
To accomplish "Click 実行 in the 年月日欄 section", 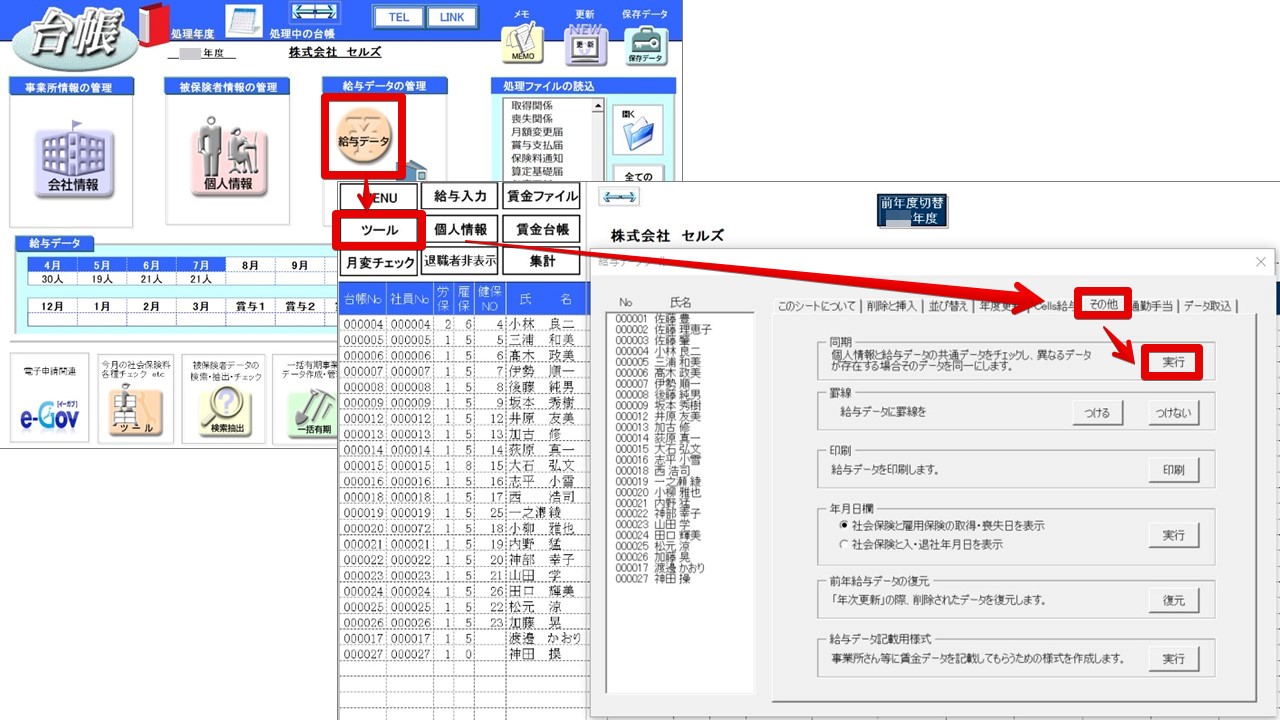I will tap(1173, 536).
